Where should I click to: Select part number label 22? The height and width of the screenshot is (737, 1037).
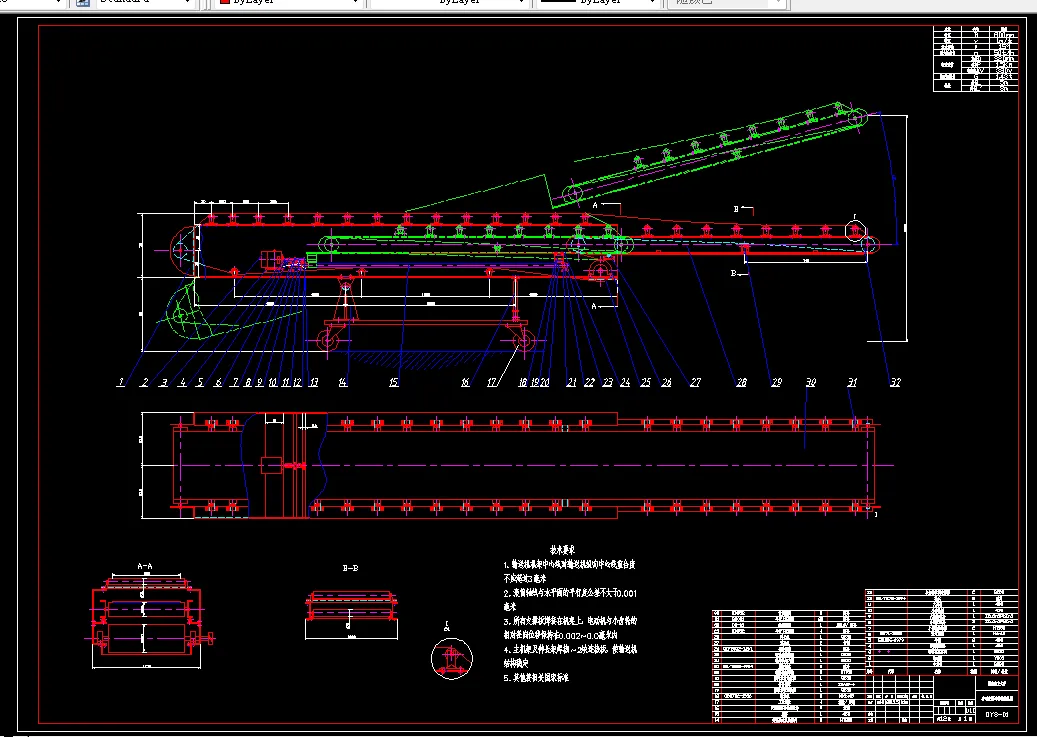(x=589, y=382)
